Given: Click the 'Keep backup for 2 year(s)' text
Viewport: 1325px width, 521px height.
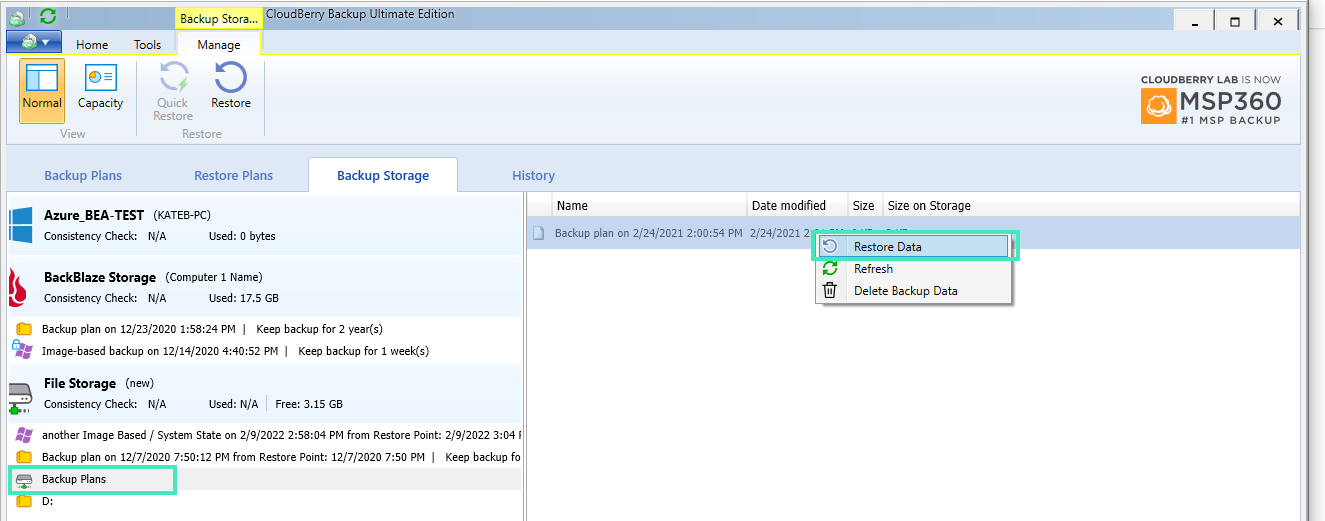Looking at the screenshot, I should pyautogui.click(x=319, y=329).
